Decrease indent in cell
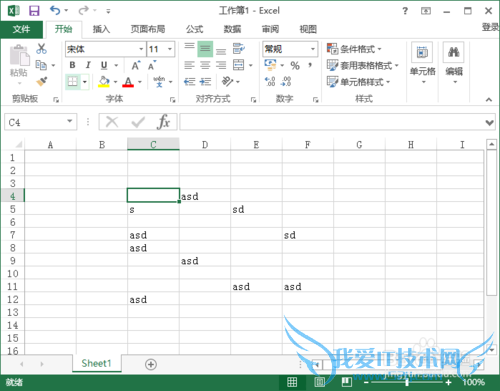The height and width of the screenshot is (391, 500). (190, 82)
